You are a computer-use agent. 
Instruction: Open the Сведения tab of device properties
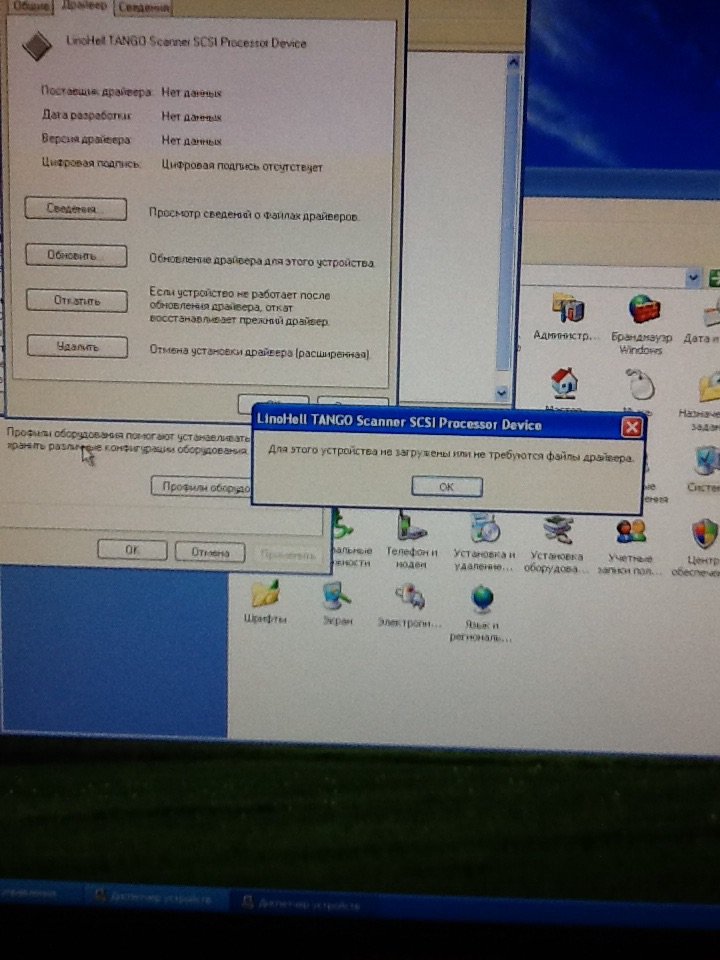pyautogui.click(x=143, y=7)
